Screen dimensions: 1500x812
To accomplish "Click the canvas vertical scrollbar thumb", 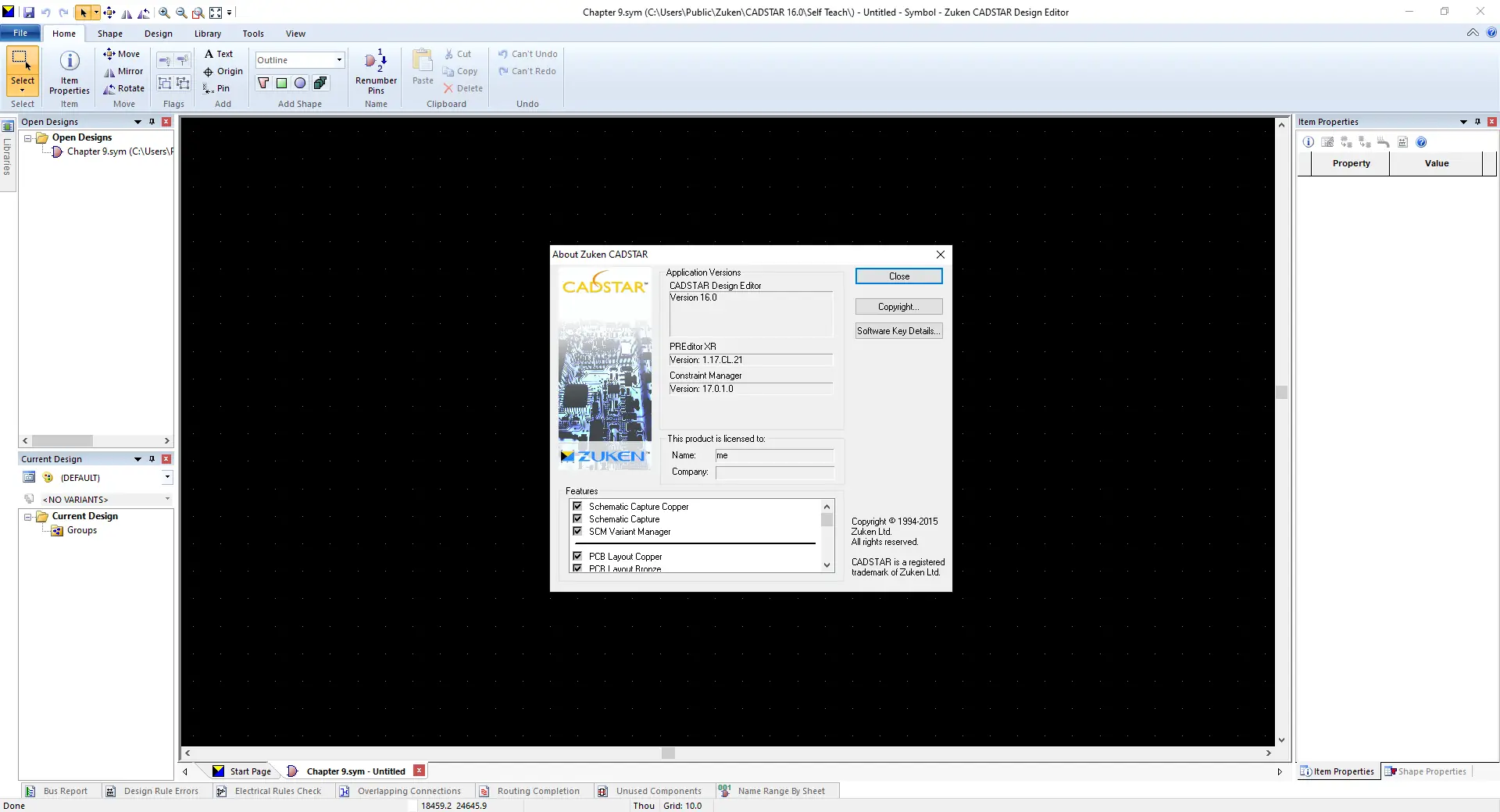I will coord(1281,392).
